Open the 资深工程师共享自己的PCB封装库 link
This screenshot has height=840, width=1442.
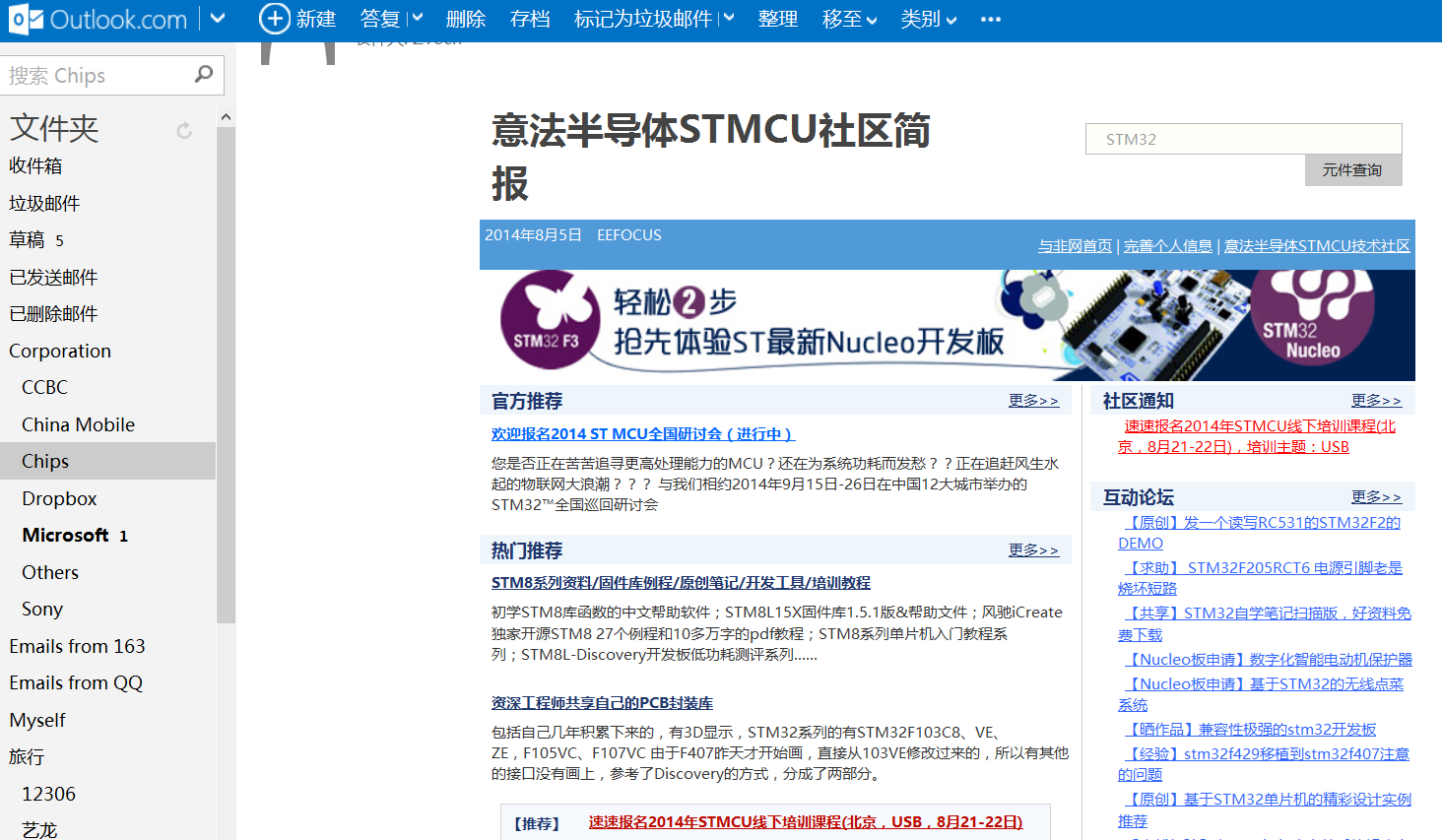tap(602, 703)
